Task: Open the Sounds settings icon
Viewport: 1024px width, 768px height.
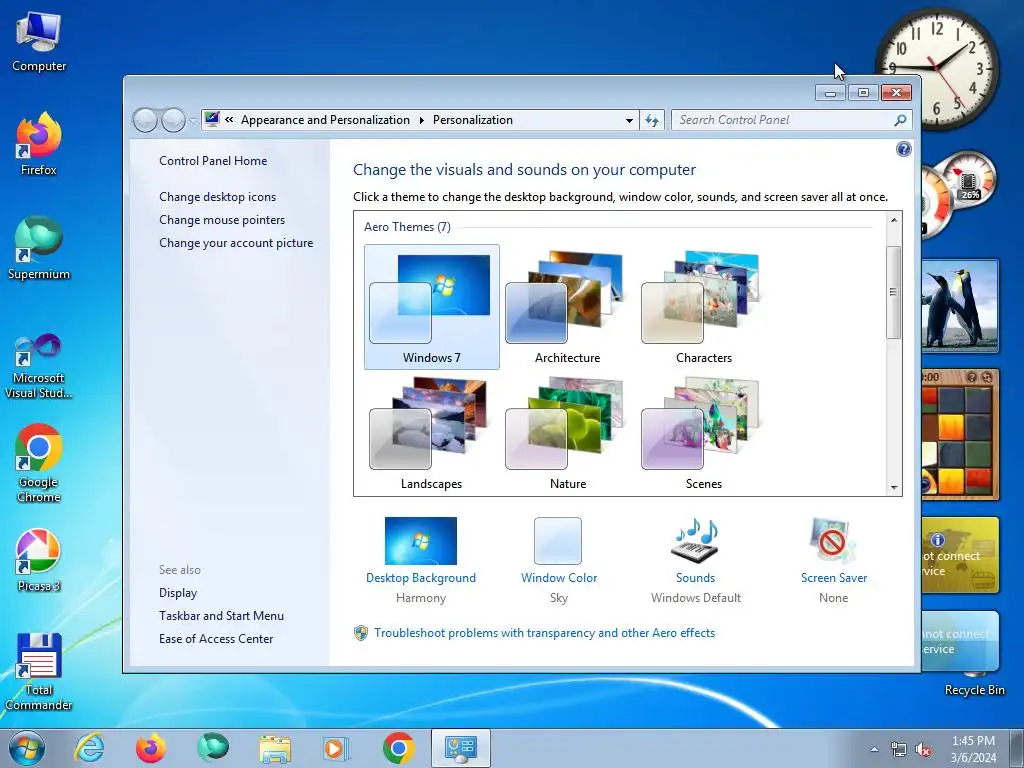Action: tap(696, 541)
